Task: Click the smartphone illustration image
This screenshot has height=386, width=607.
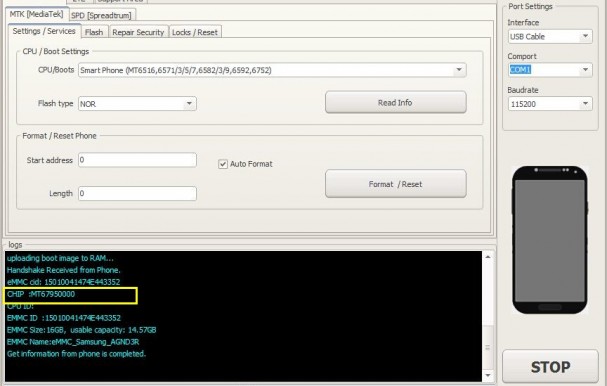Action: click(550, 240)
